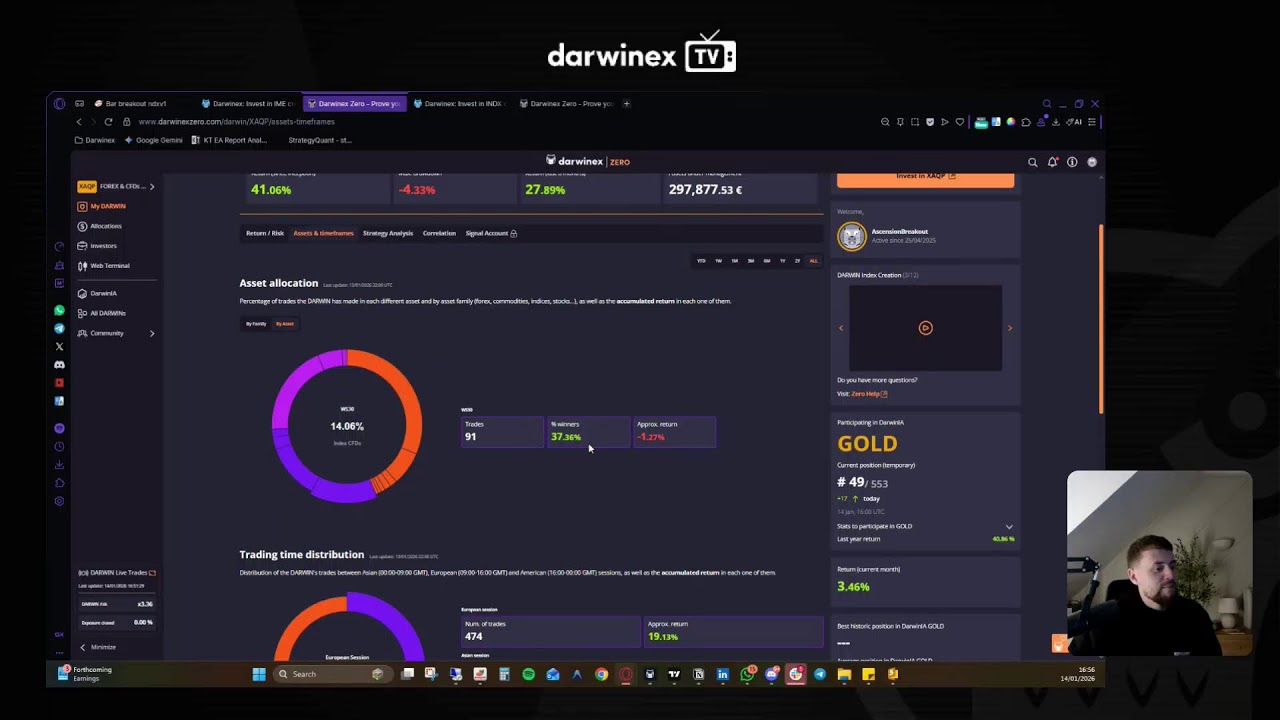The image size is (1280, 720).
Task: Select the 6M timeframe
Action: coord(767,261)
